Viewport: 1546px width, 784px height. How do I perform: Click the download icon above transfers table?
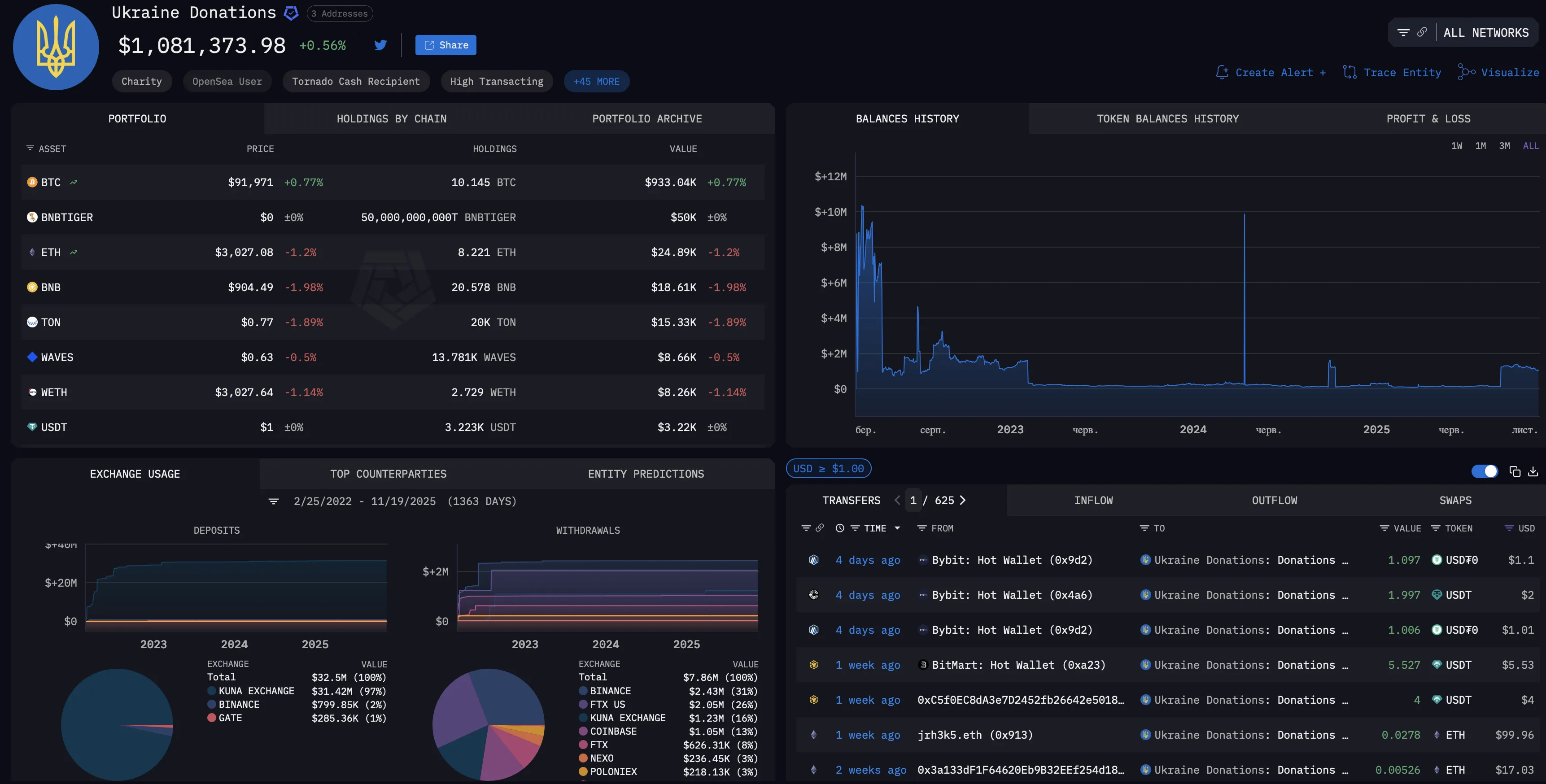coord(1533,471)
